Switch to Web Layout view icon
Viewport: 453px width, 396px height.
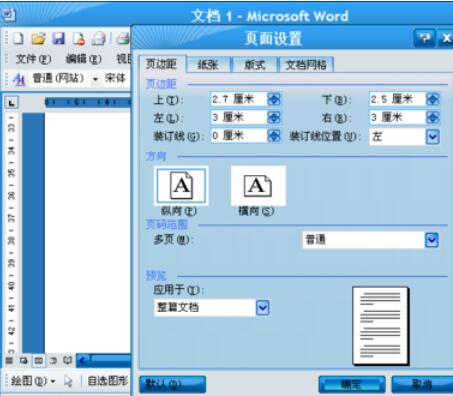23,361
